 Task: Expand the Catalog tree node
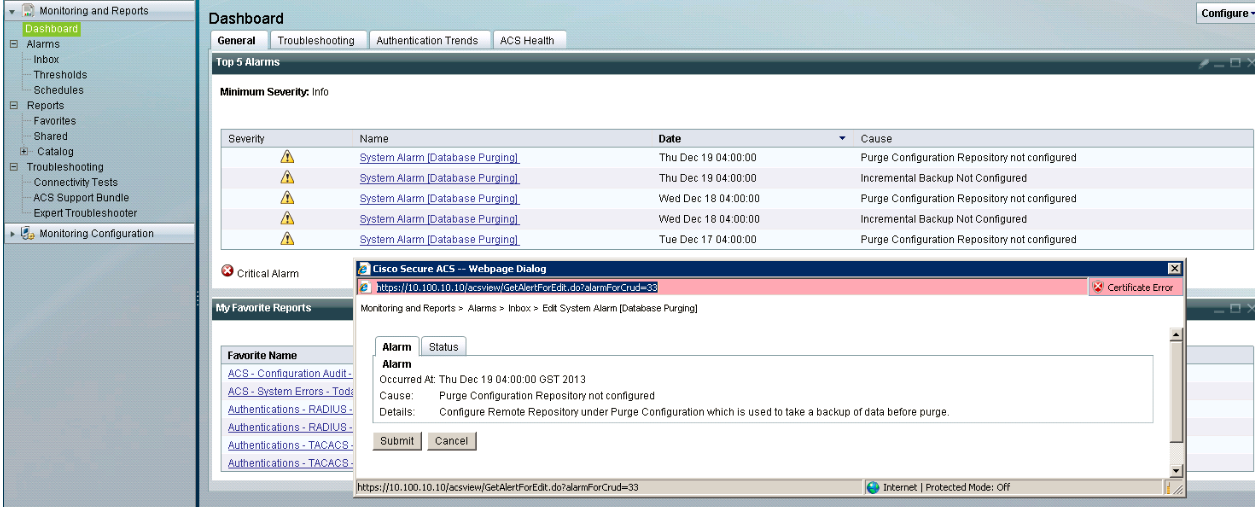pos(25,151)
